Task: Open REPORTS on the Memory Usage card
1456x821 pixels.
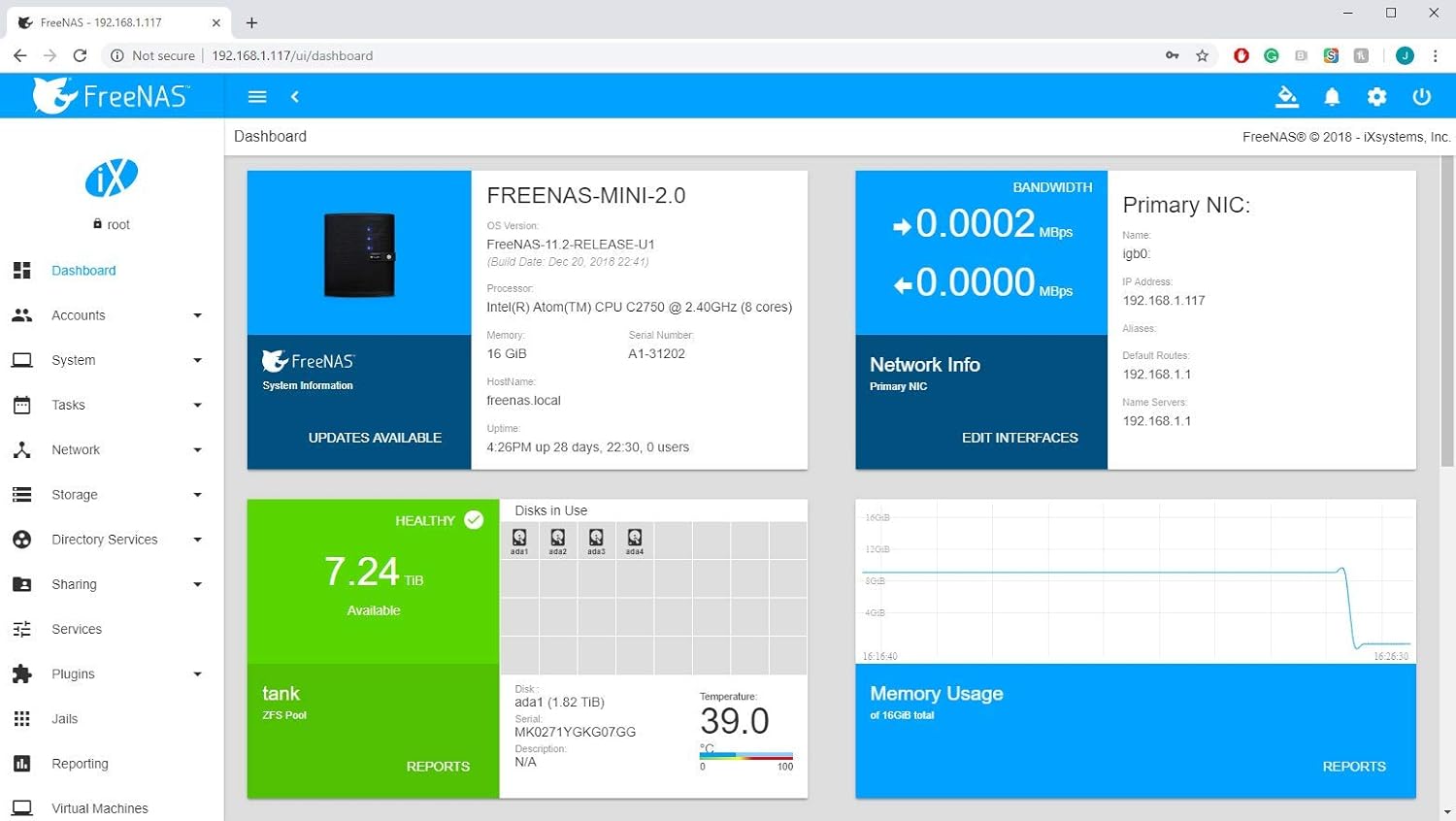Action: 1353,767
